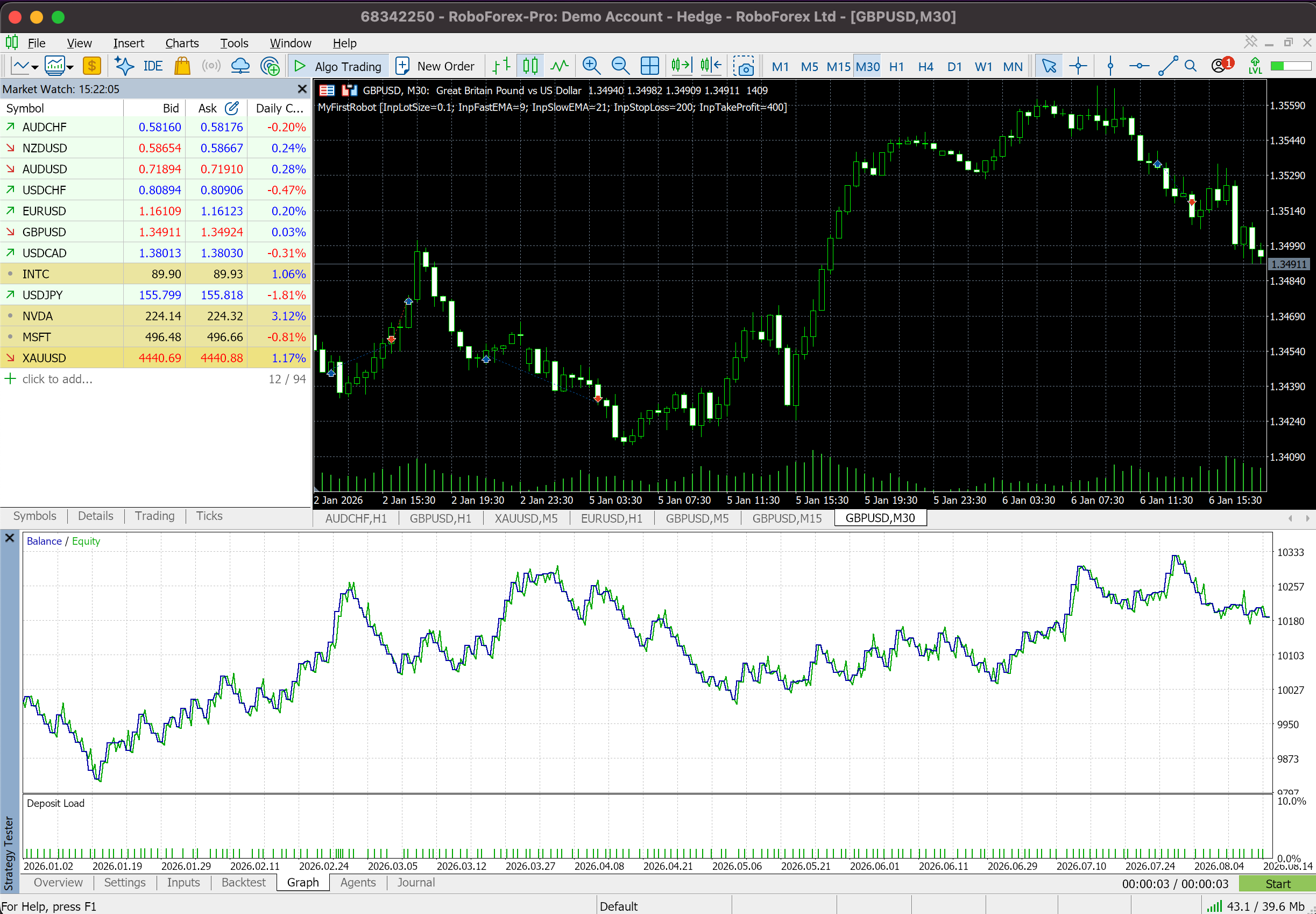
Task: Select the NVDA symbol row
Action: pos(155,316)
